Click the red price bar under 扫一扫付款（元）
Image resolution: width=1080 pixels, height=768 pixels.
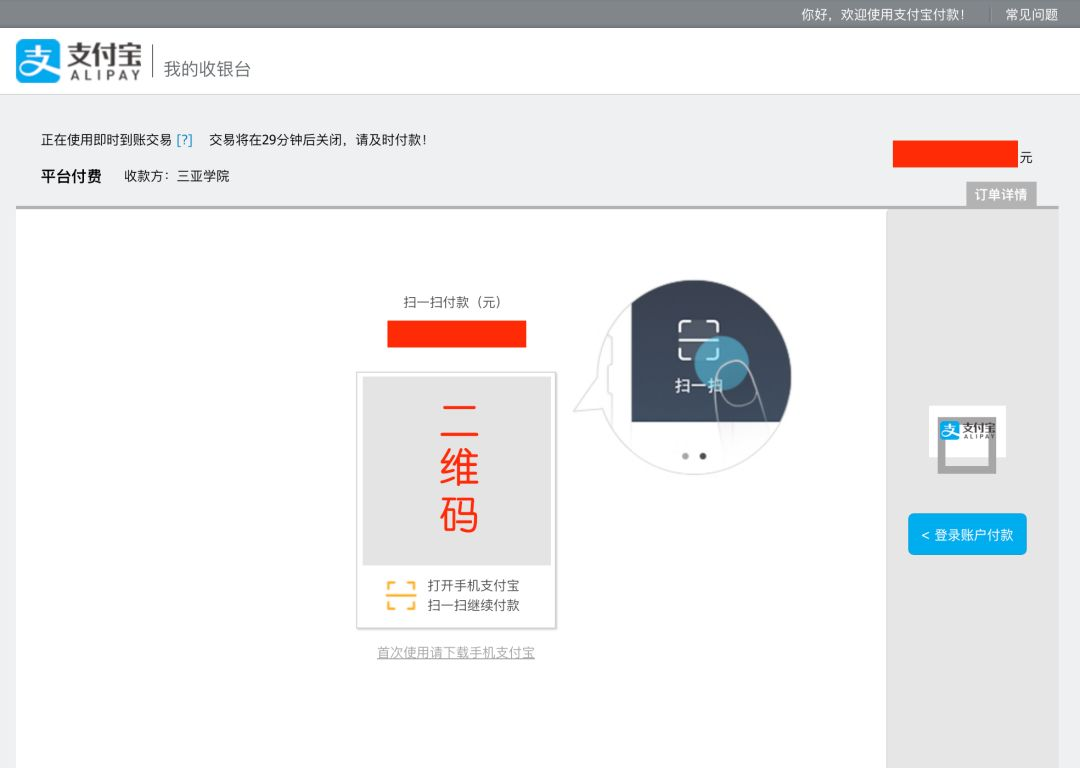click(x=457, y=333)
